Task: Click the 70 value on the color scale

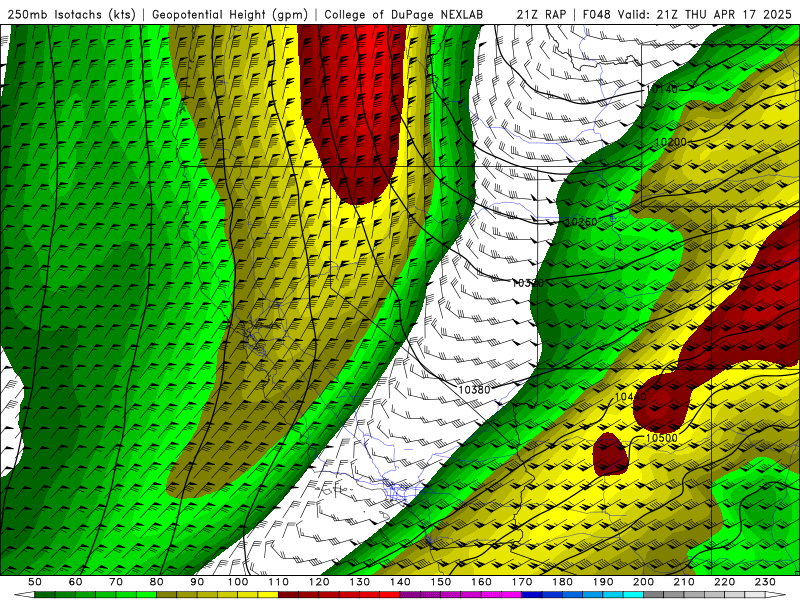Action: click(116, 582)
